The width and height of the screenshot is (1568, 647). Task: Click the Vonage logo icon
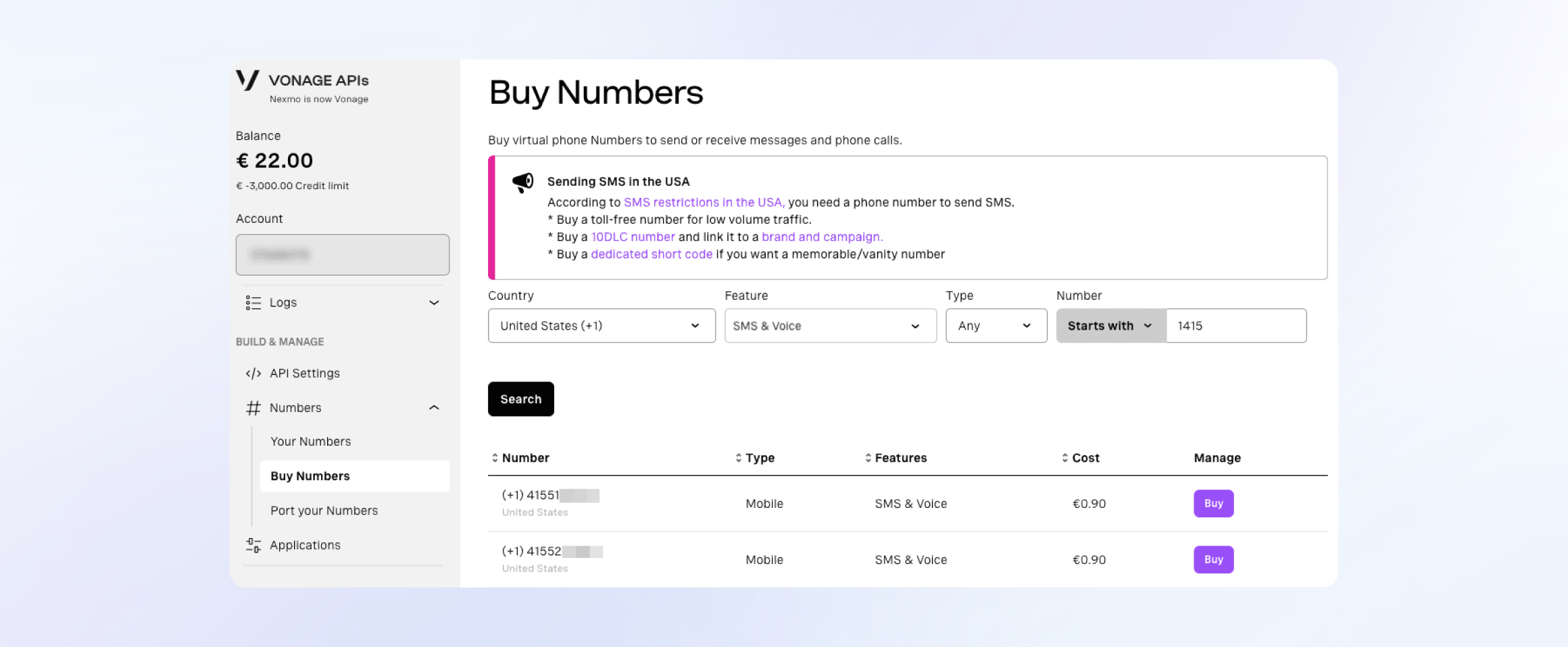(x=247, y=80)
